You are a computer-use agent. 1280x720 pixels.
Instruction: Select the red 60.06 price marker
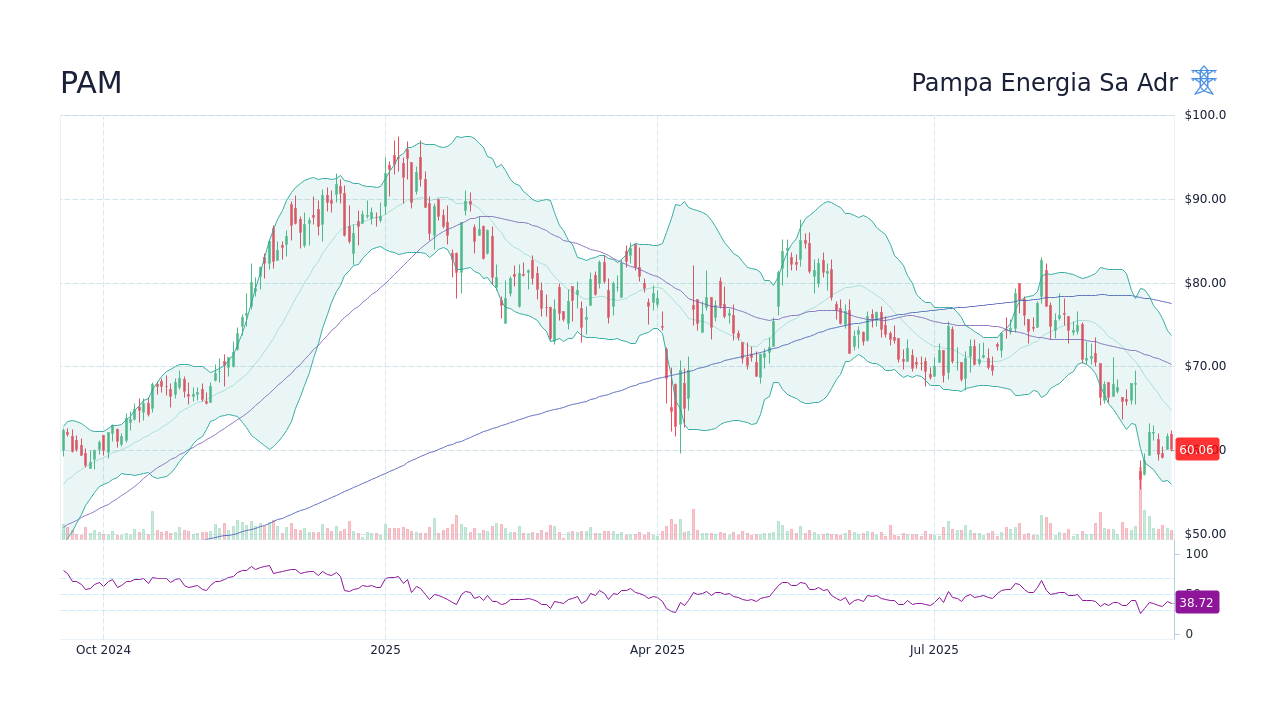pyautogui.click(x=1196, y=450)
